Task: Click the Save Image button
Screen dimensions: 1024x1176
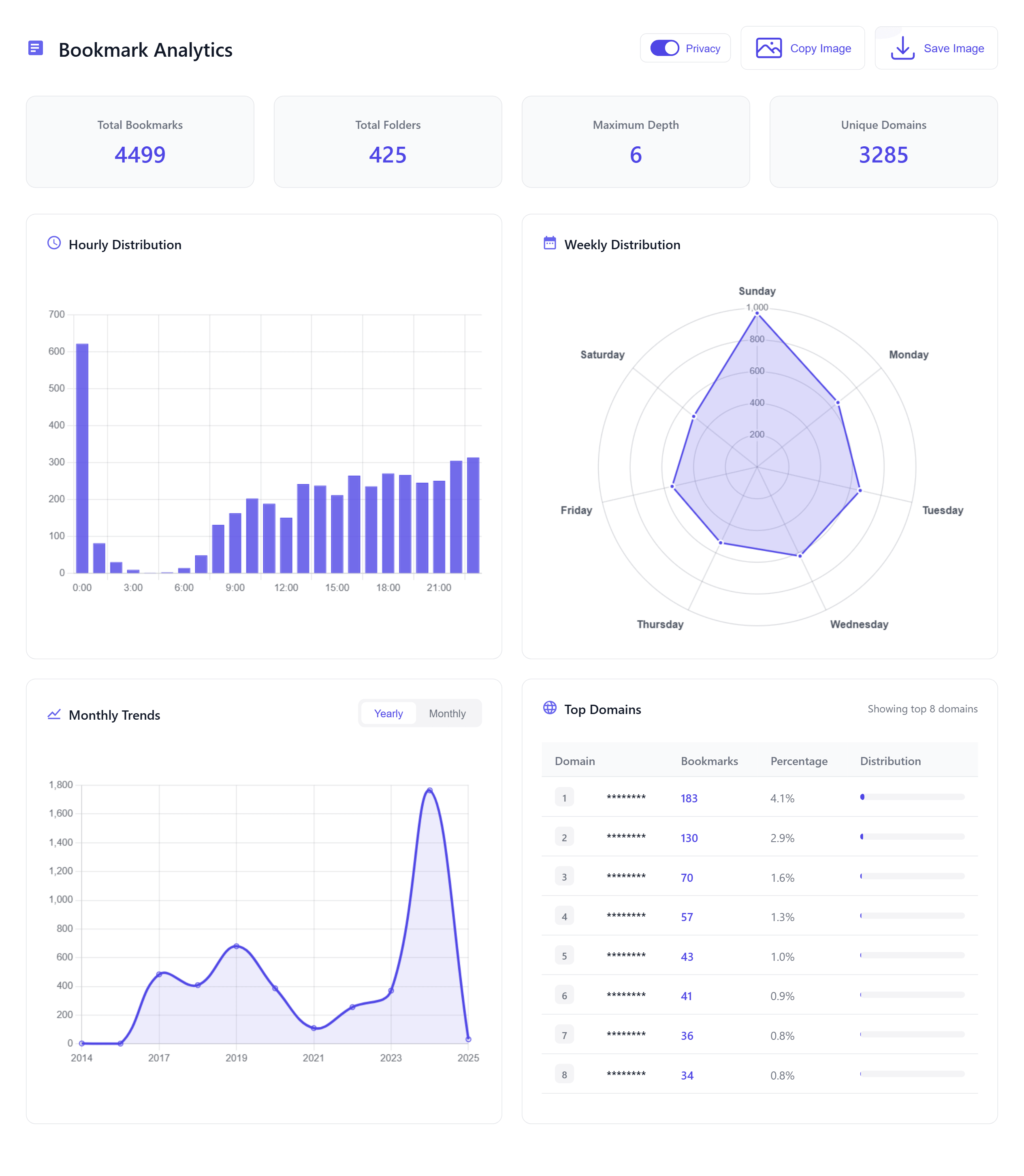Action: point(937,48)
